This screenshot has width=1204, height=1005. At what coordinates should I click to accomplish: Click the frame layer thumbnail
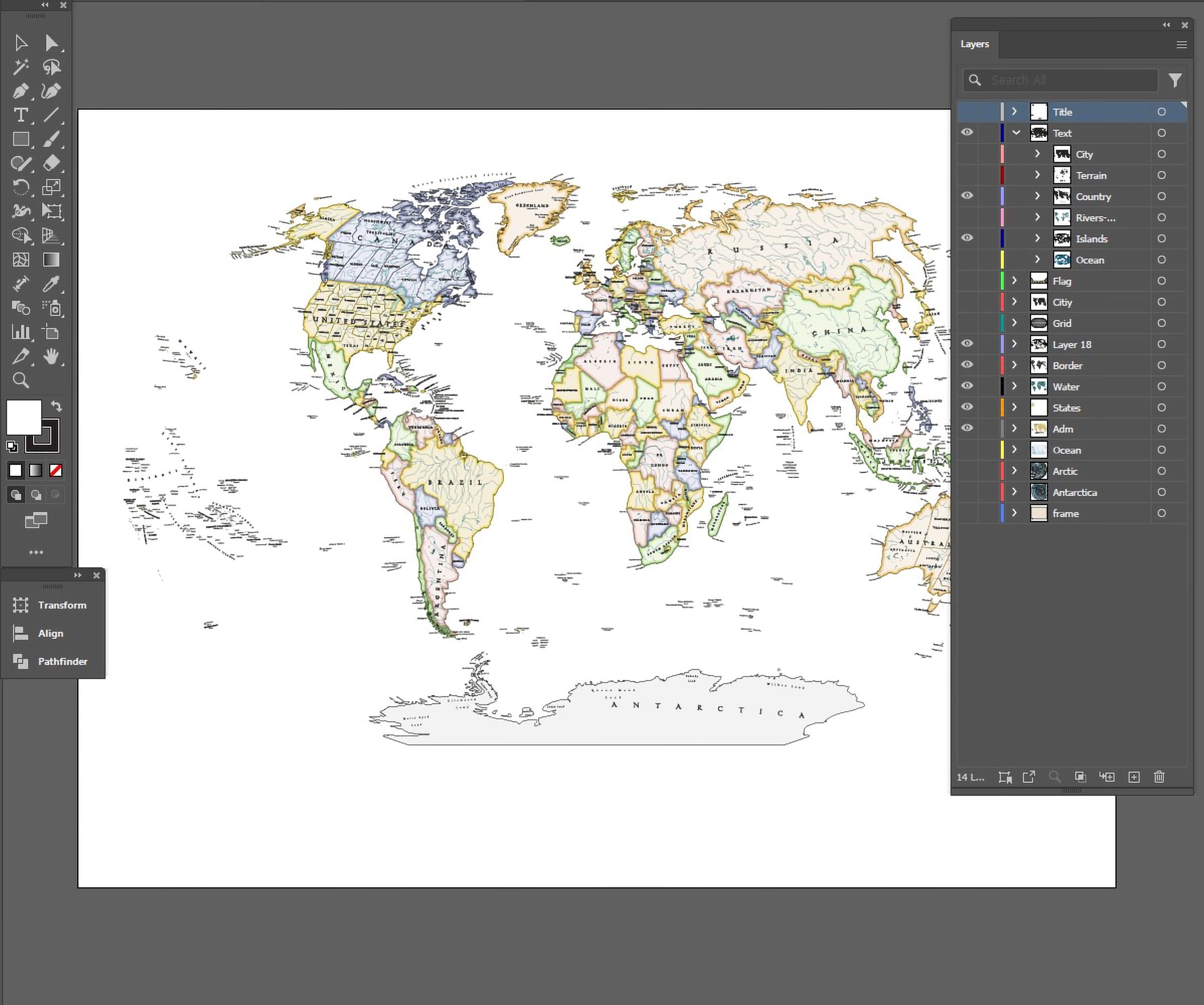coord(1039,513)
